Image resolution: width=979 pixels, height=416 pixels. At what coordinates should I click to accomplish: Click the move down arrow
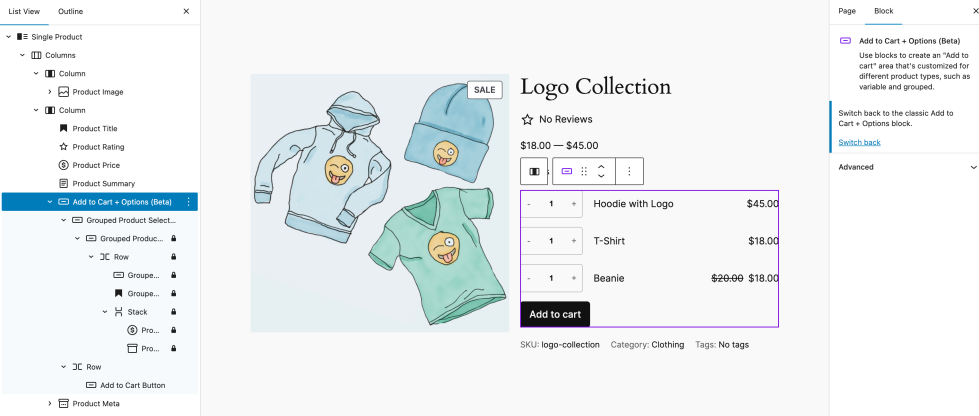(601, 176)
